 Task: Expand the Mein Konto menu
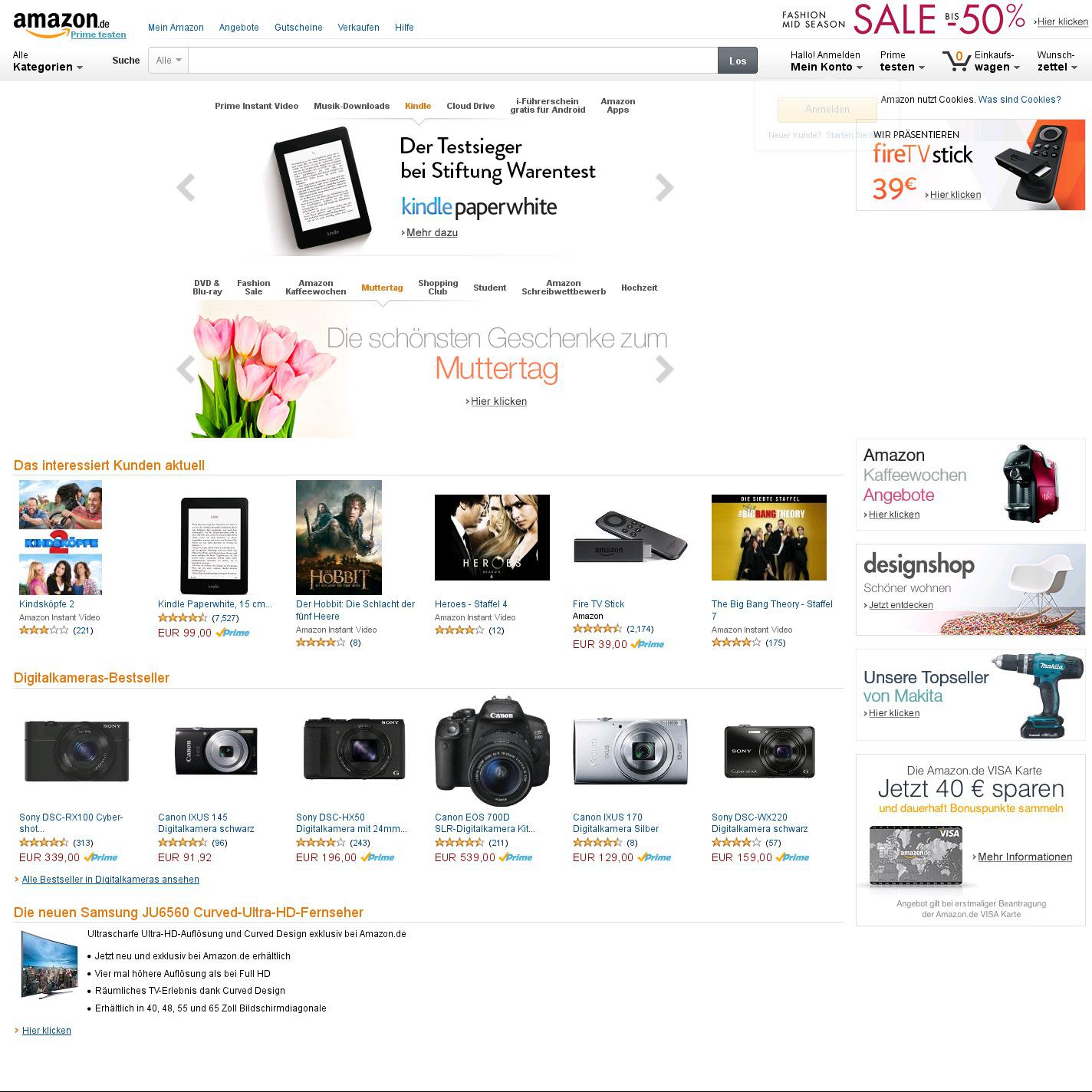(x=827, y=61)
